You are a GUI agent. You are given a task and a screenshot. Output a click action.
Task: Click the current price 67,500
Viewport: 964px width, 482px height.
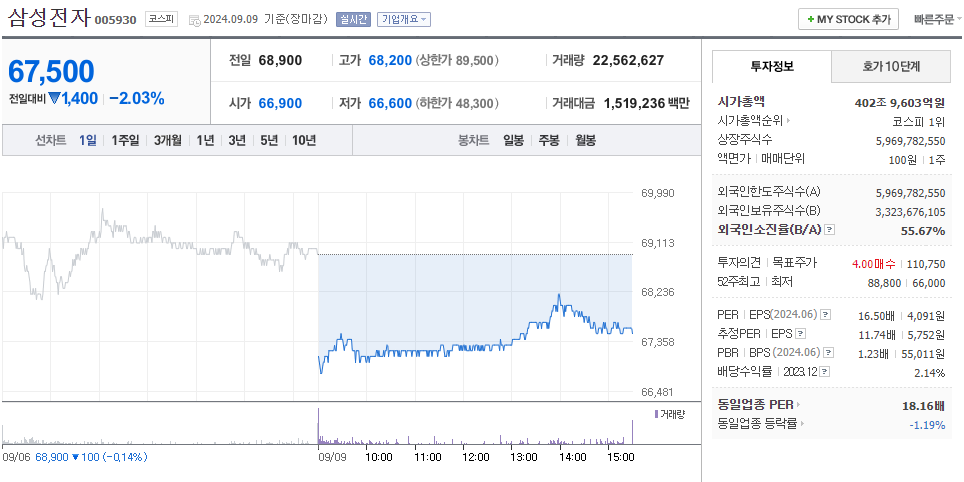tap(51, 72)
